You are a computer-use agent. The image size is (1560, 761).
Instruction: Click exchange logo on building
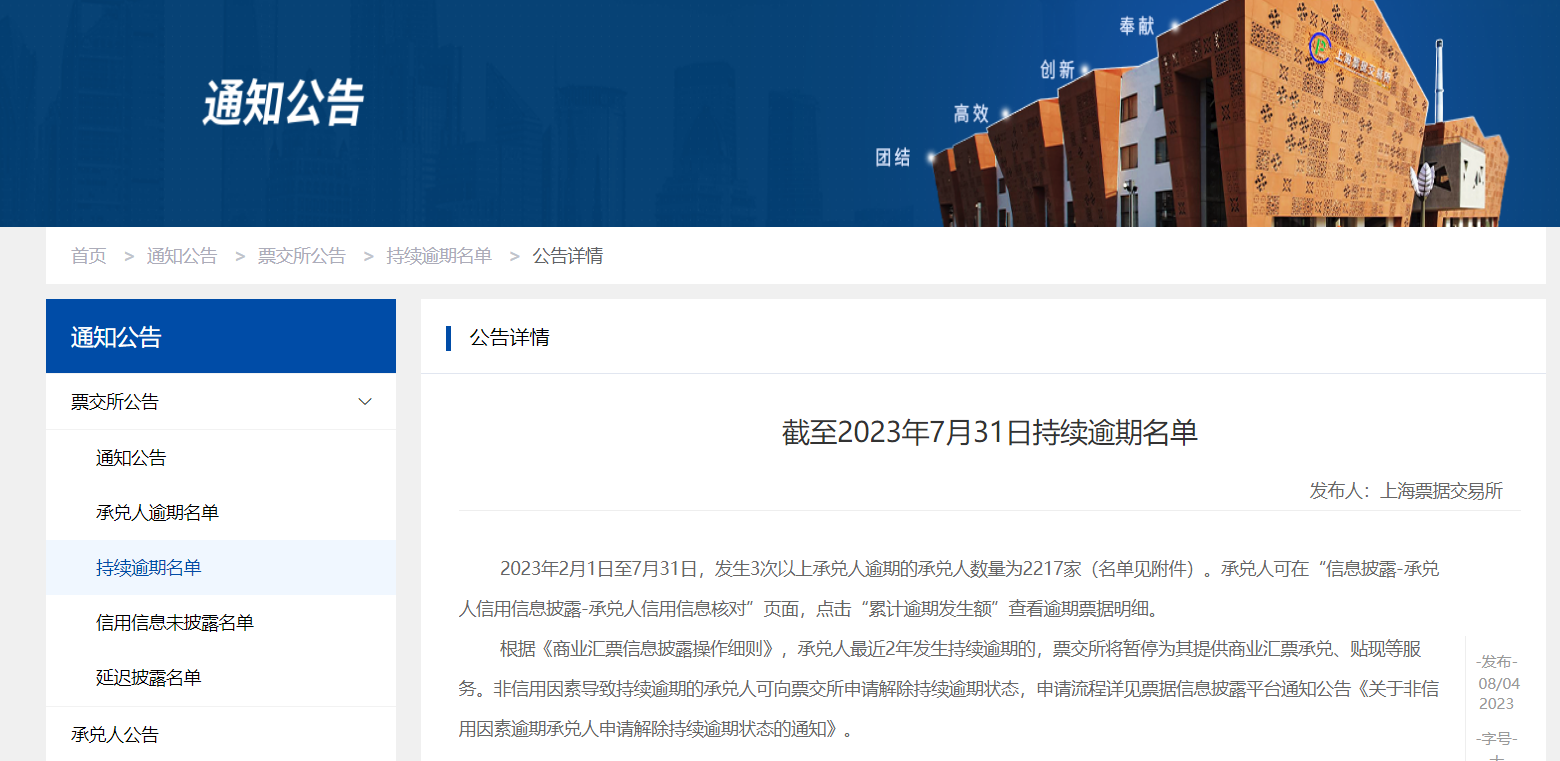pos(1322,46)
